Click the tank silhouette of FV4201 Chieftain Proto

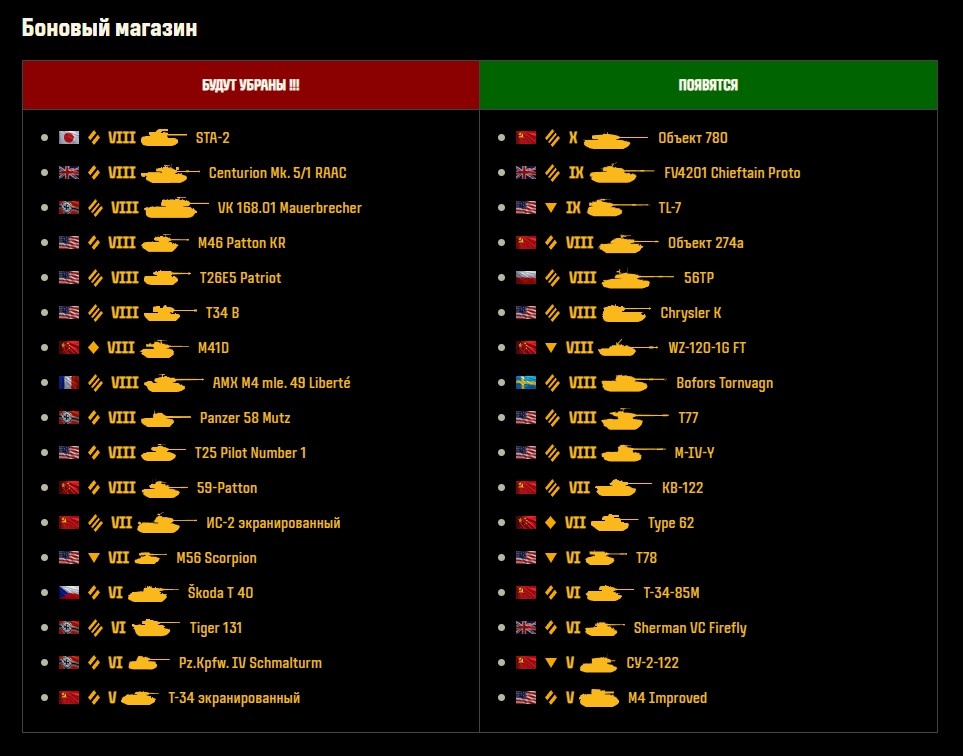point(622,173)
